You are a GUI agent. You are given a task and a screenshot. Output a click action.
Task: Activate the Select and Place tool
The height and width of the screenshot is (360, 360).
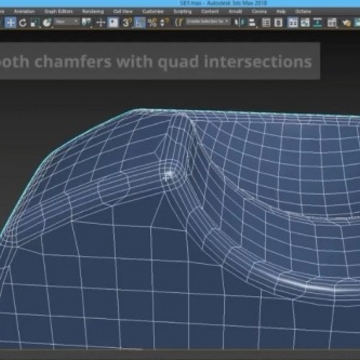click(x=47, y=23)
